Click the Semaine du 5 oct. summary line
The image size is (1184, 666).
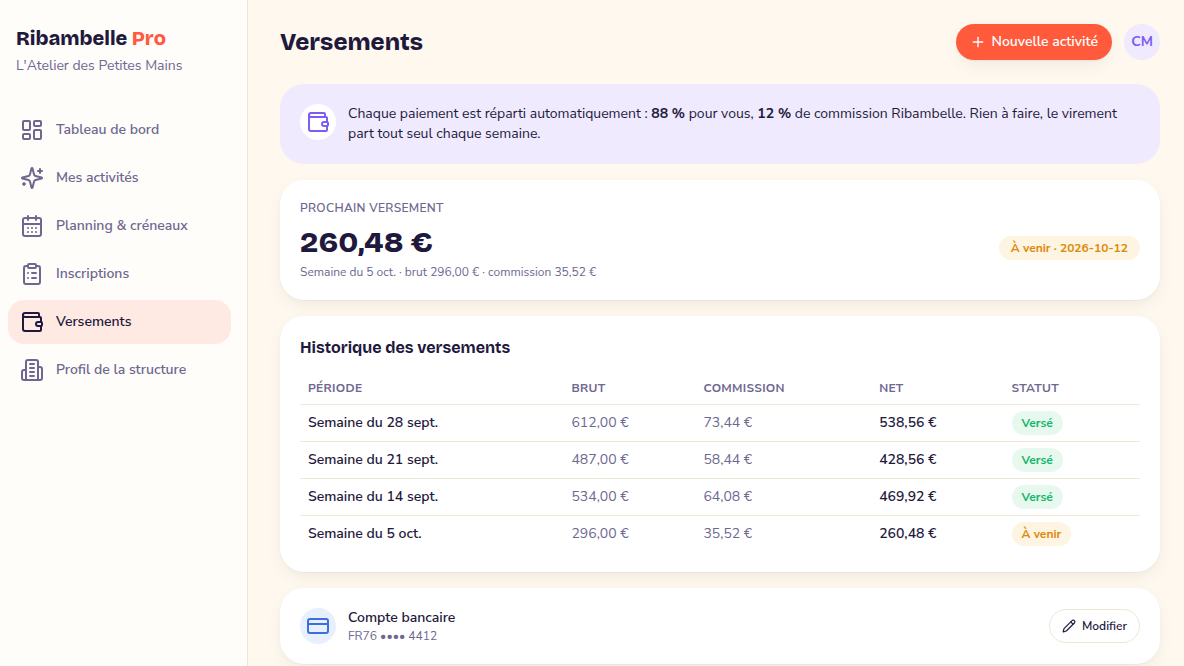pos(448,273)
